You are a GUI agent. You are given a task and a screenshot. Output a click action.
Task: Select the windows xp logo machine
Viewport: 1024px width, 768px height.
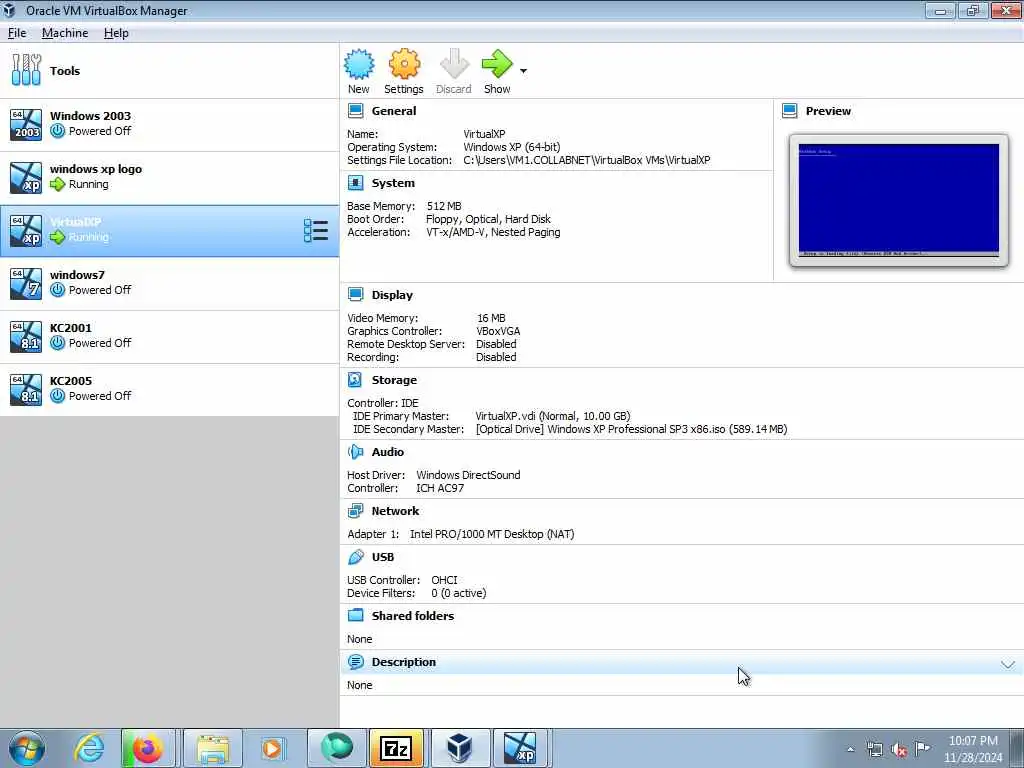169,177
